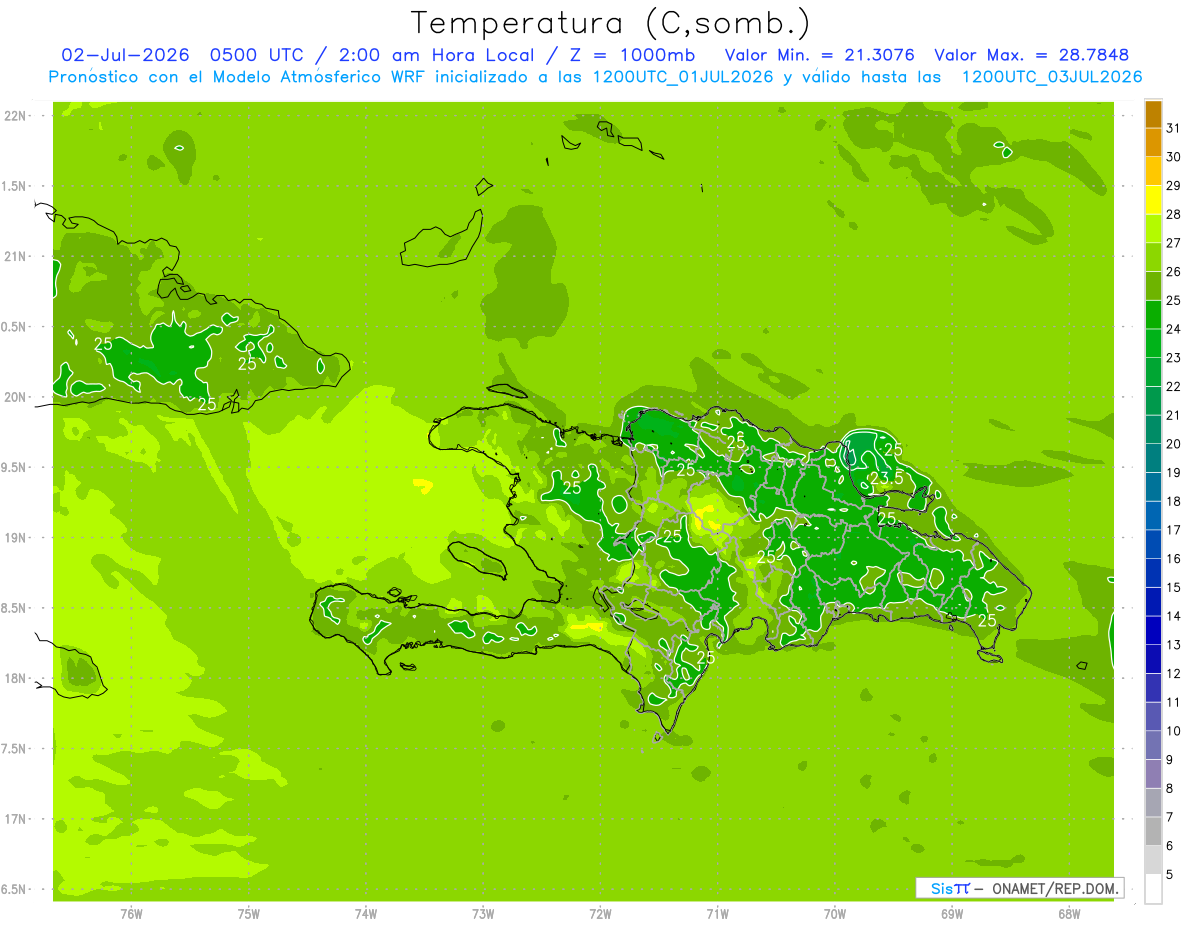
Task: Click the "70W" longitude axis label
Action: tap(834, 913)
